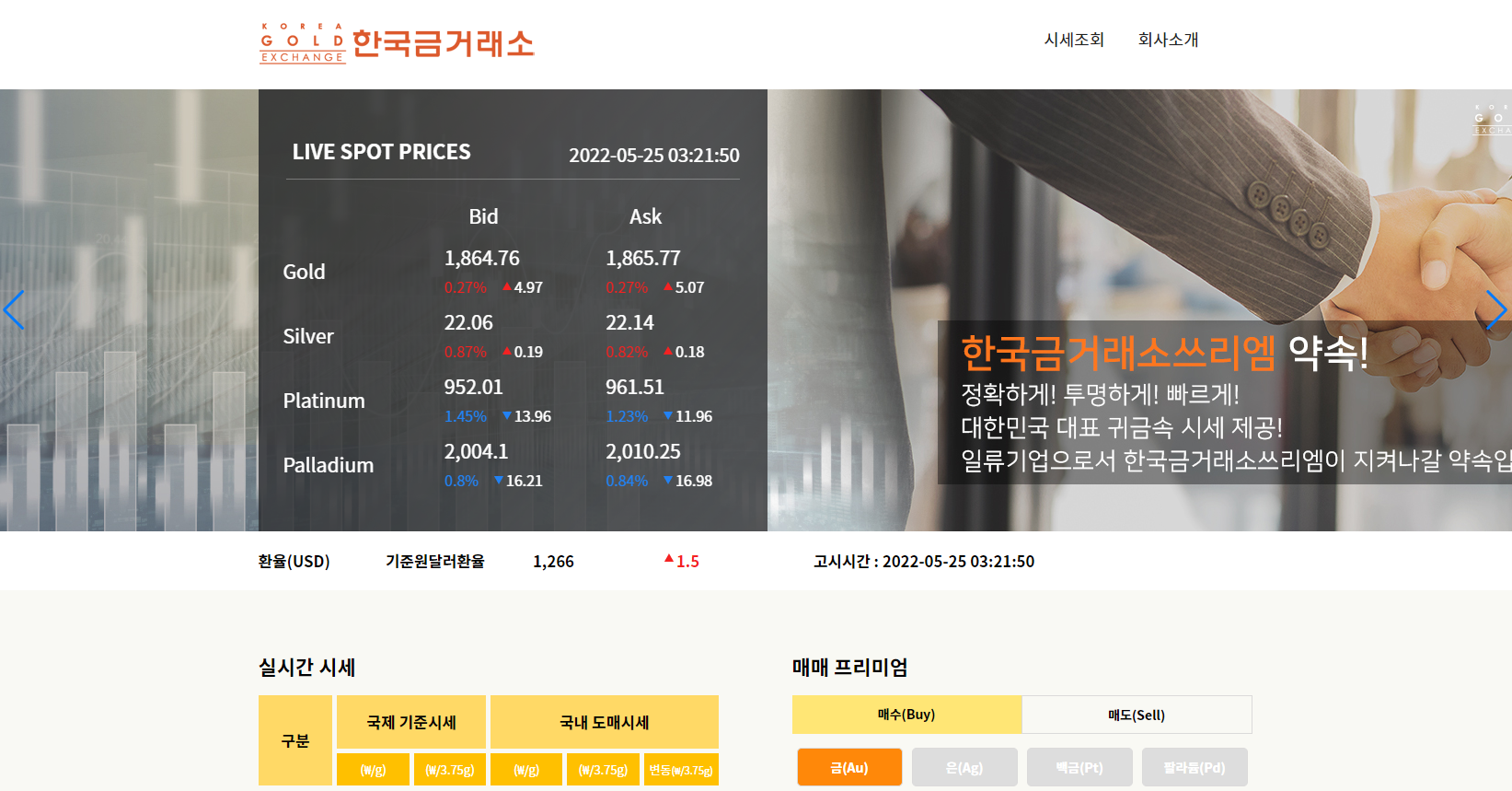Click the Gold row label
Screen dimensions: 1512x791
[x=304, y=272]
